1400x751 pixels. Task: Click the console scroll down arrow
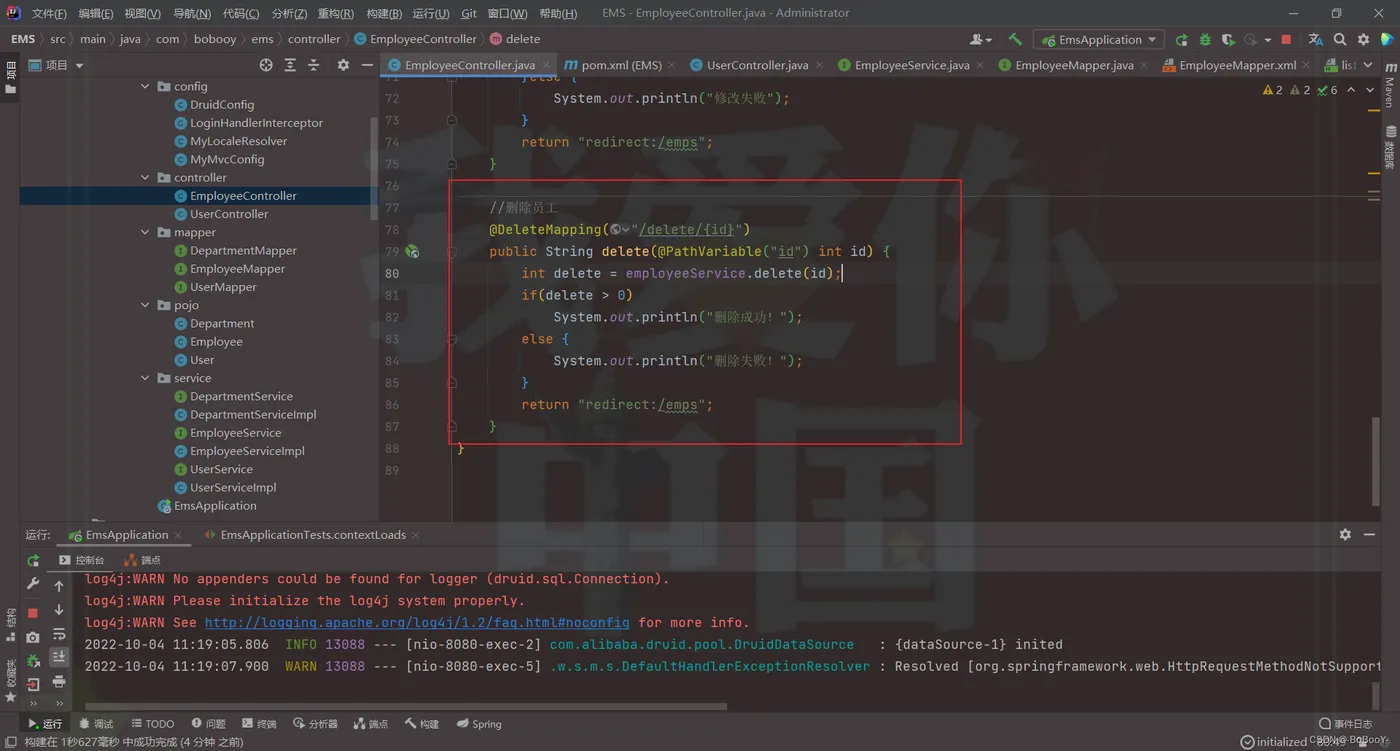pyautogui.click(x=59, y=610)
